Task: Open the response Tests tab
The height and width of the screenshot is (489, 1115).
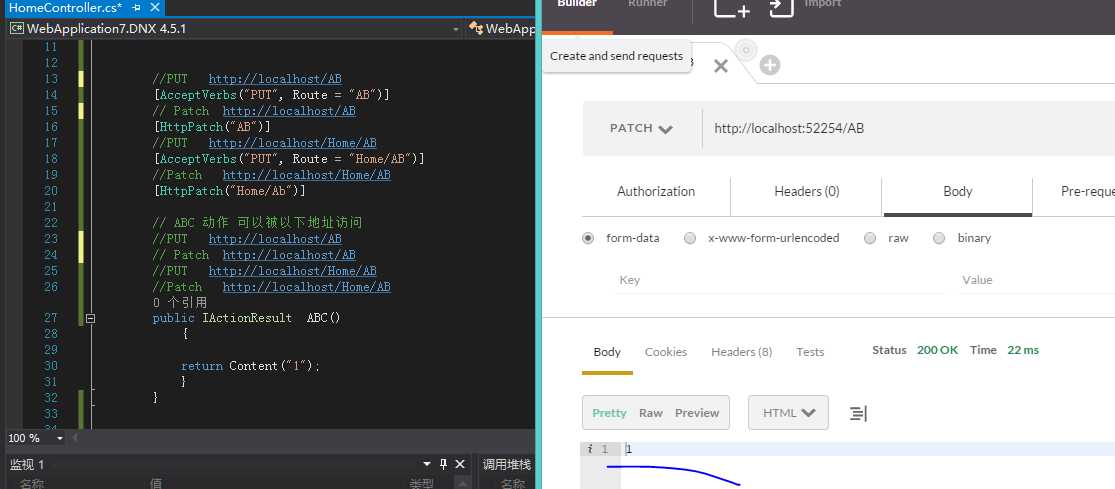Action: (x=810, y=352)
